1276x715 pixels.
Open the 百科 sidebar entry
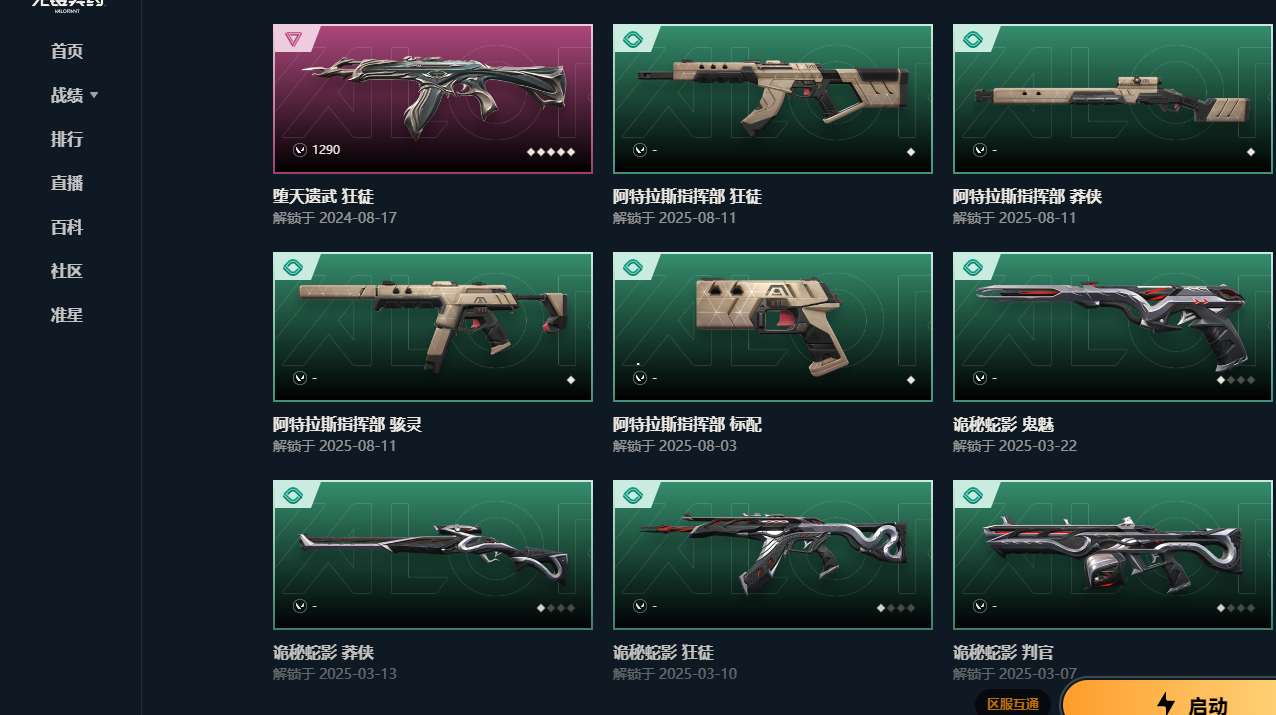[x=67, y=227]
